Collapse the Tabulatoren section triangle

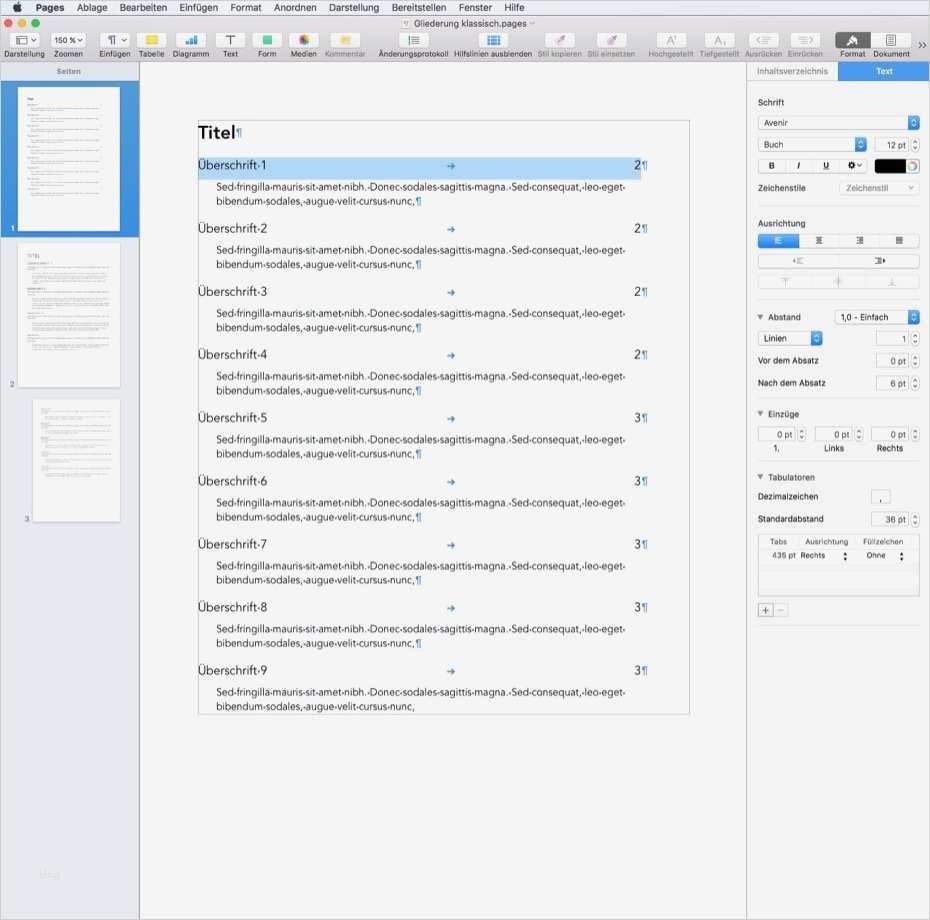[x=760, y=477]
